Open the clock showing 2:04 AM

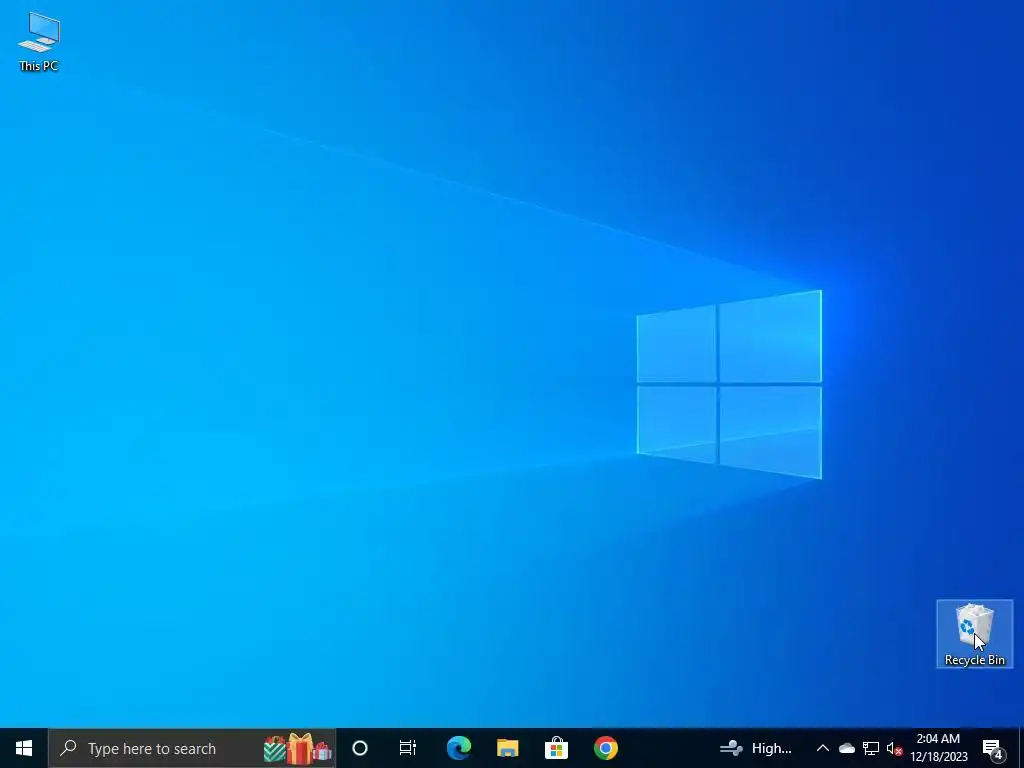click(x=938, y=748)
